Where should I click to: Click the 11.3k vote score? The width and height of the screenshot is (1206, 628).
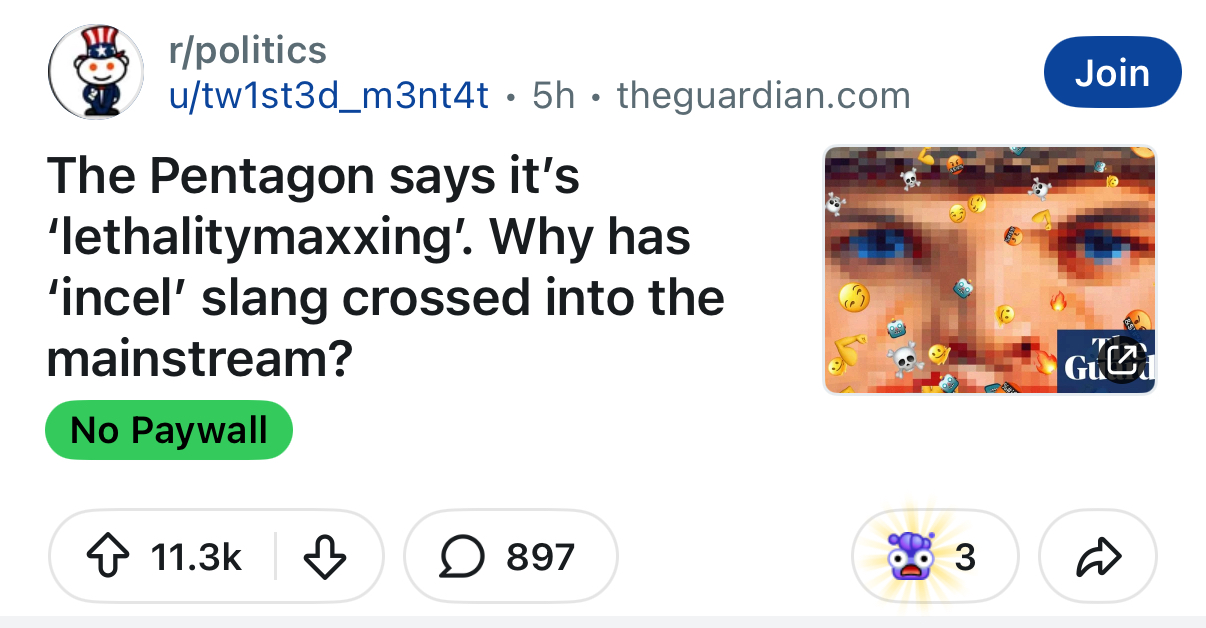196,556
